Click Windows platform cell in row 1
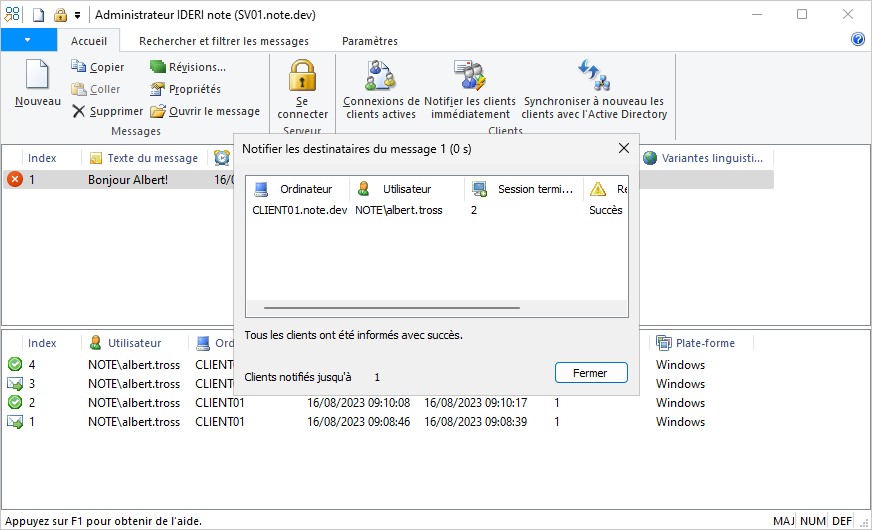The width and height of the screenshot is (872, 530). (x=680, y=422)
